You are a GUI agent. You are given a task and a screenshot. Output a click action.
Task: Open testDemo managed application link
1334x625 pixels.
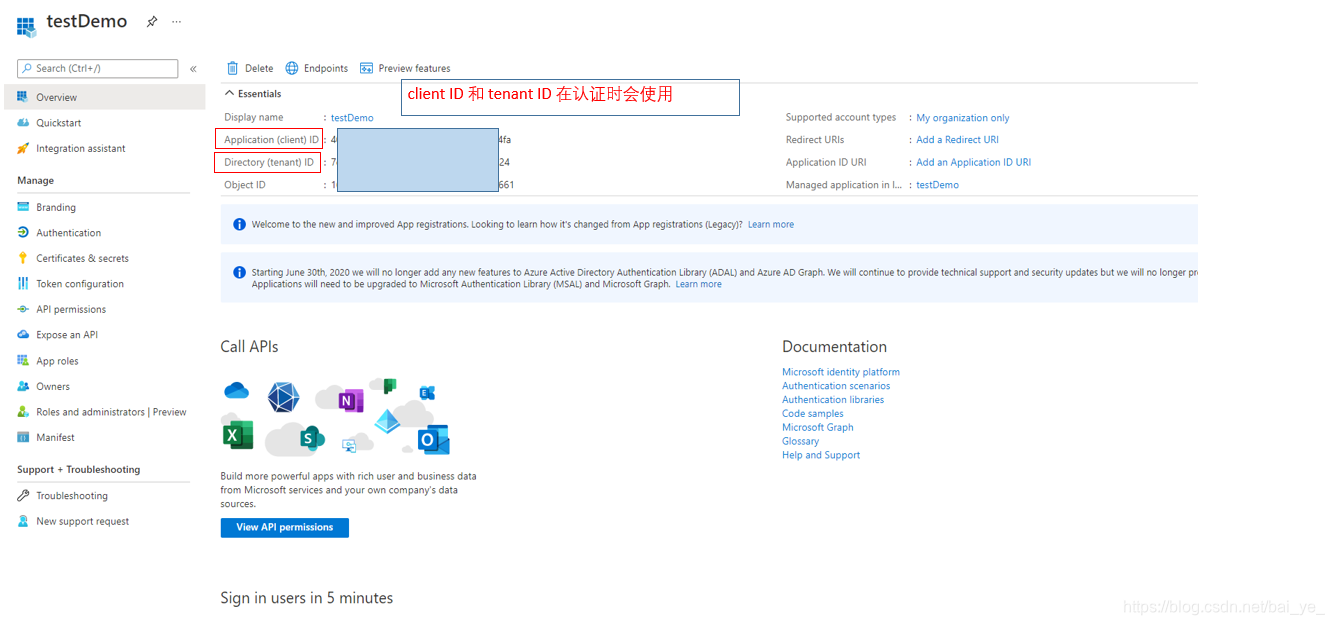coord(937,185)
